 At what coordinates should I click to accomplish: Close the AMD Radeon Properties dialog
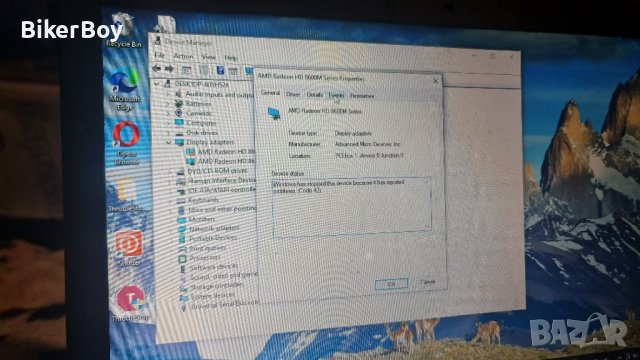(x=436, y=81)
